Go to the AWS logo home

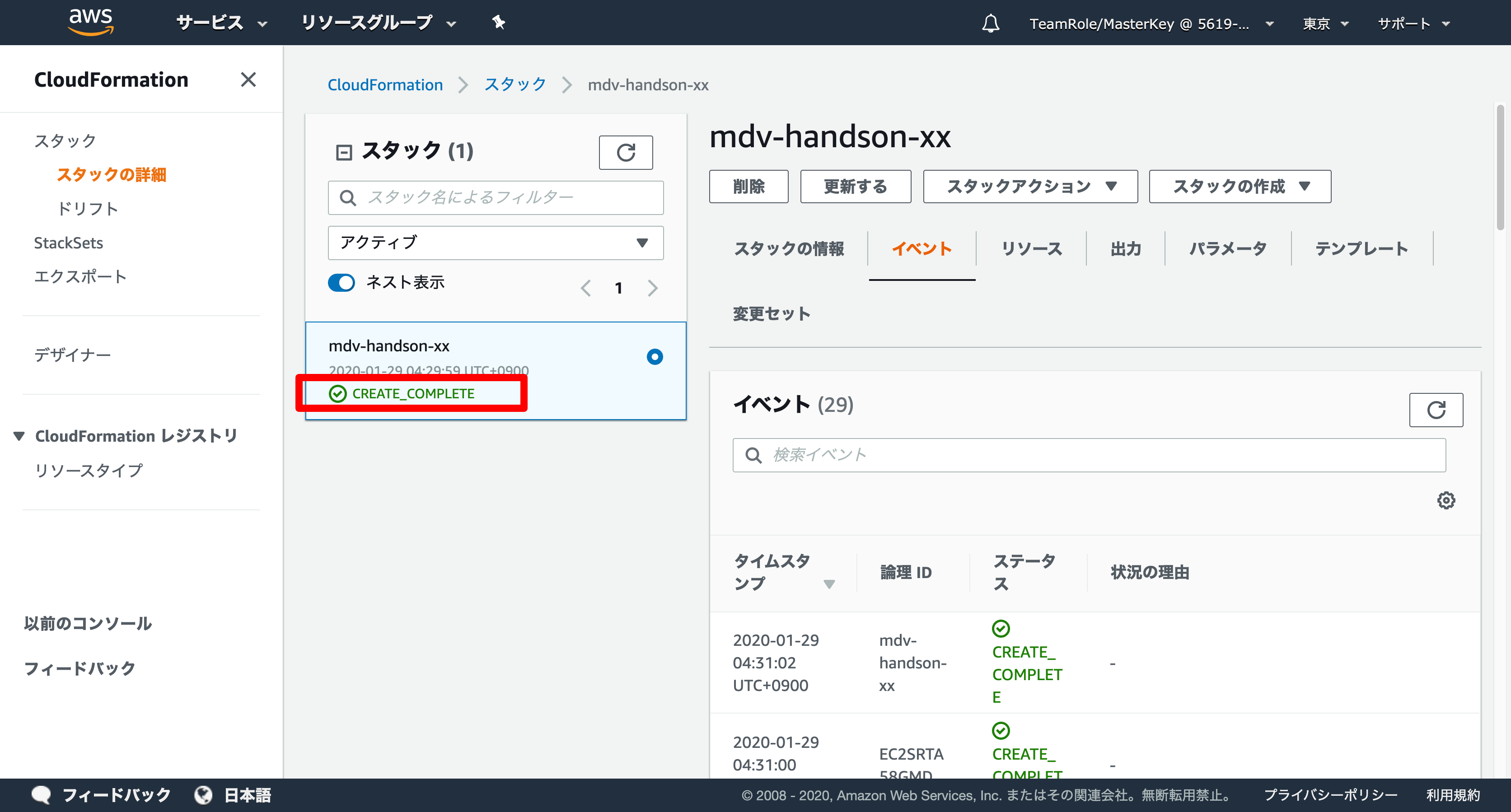point(90,22)
